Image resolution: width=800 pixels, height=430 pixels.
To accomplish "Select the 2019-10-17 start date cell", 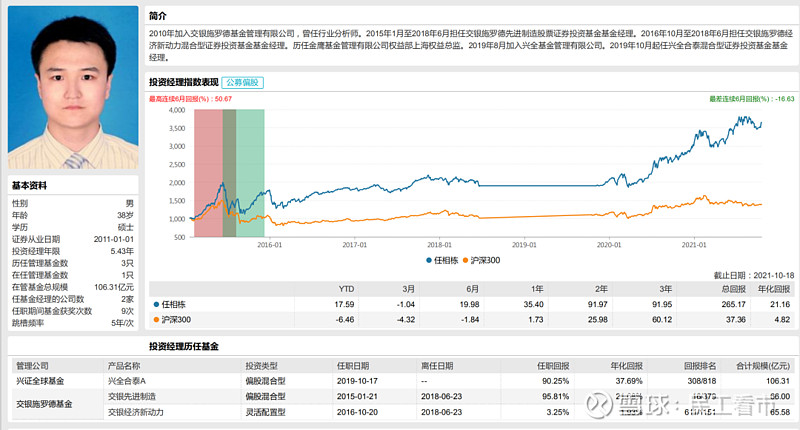I will pyautogui.click(x=357, y=381).
